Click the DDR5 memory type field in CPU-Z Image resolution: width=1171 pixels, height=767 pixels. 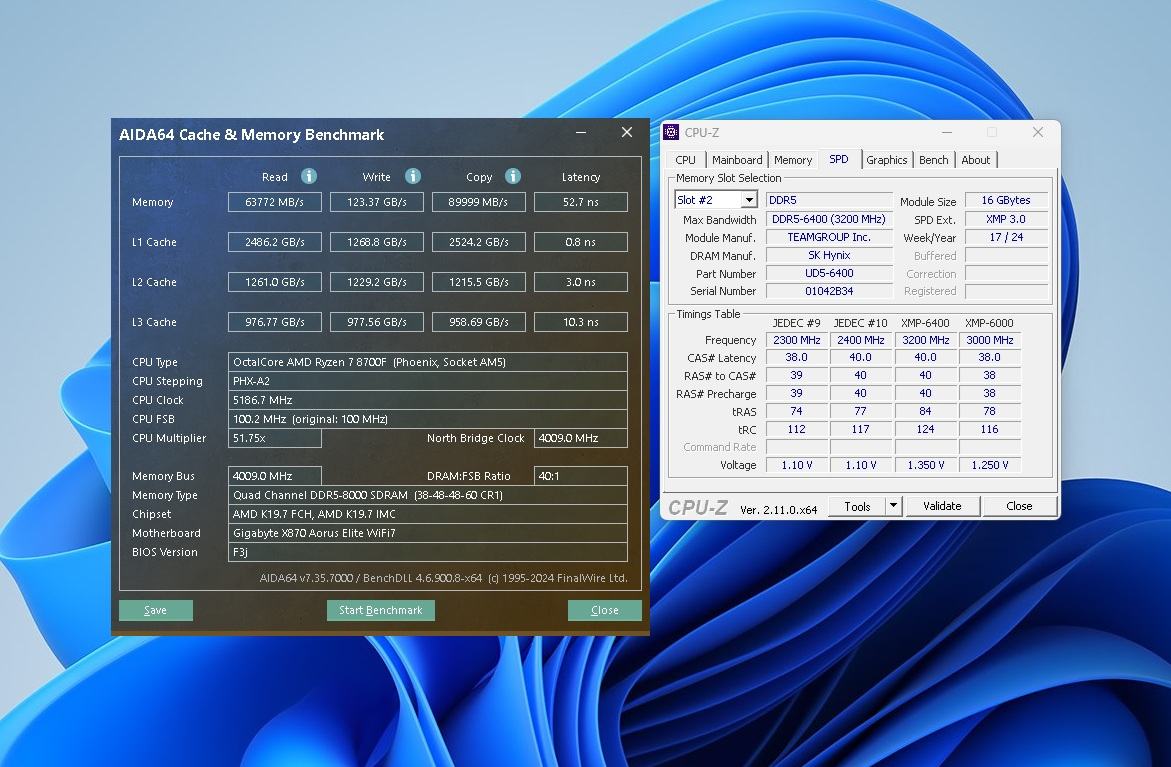[x=829, y=200]
